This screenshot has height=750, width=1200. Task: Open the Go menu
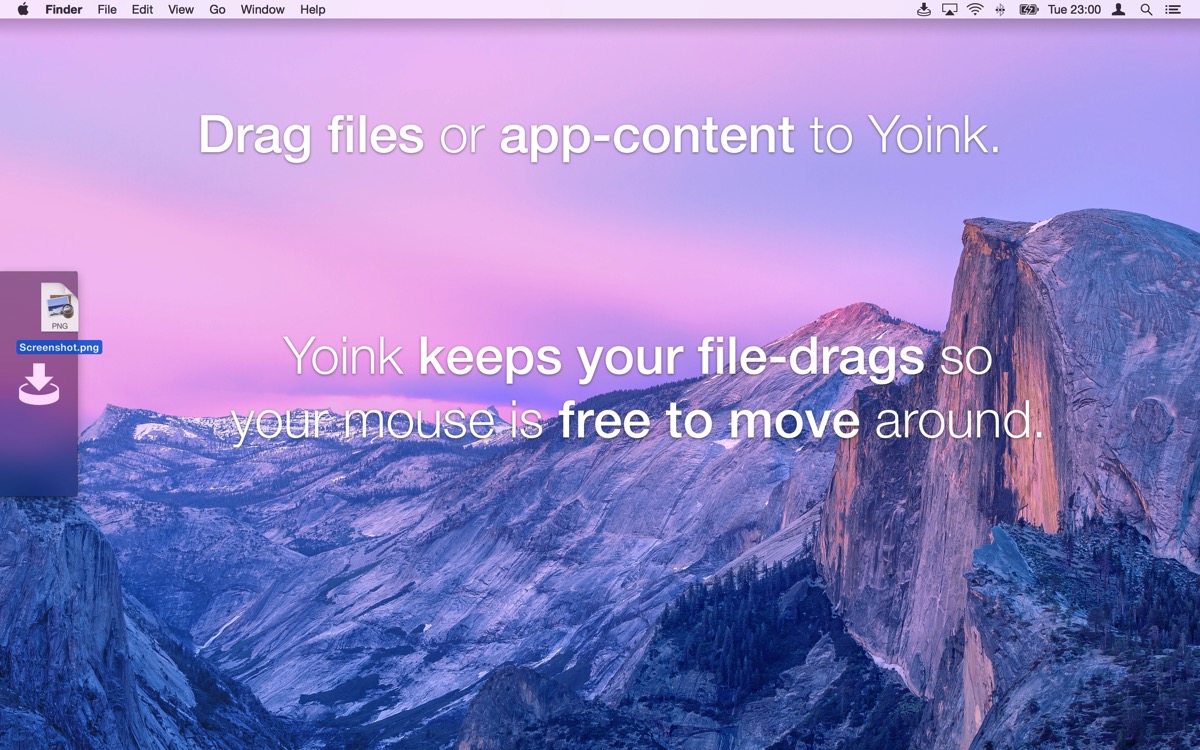coord(217,10)
